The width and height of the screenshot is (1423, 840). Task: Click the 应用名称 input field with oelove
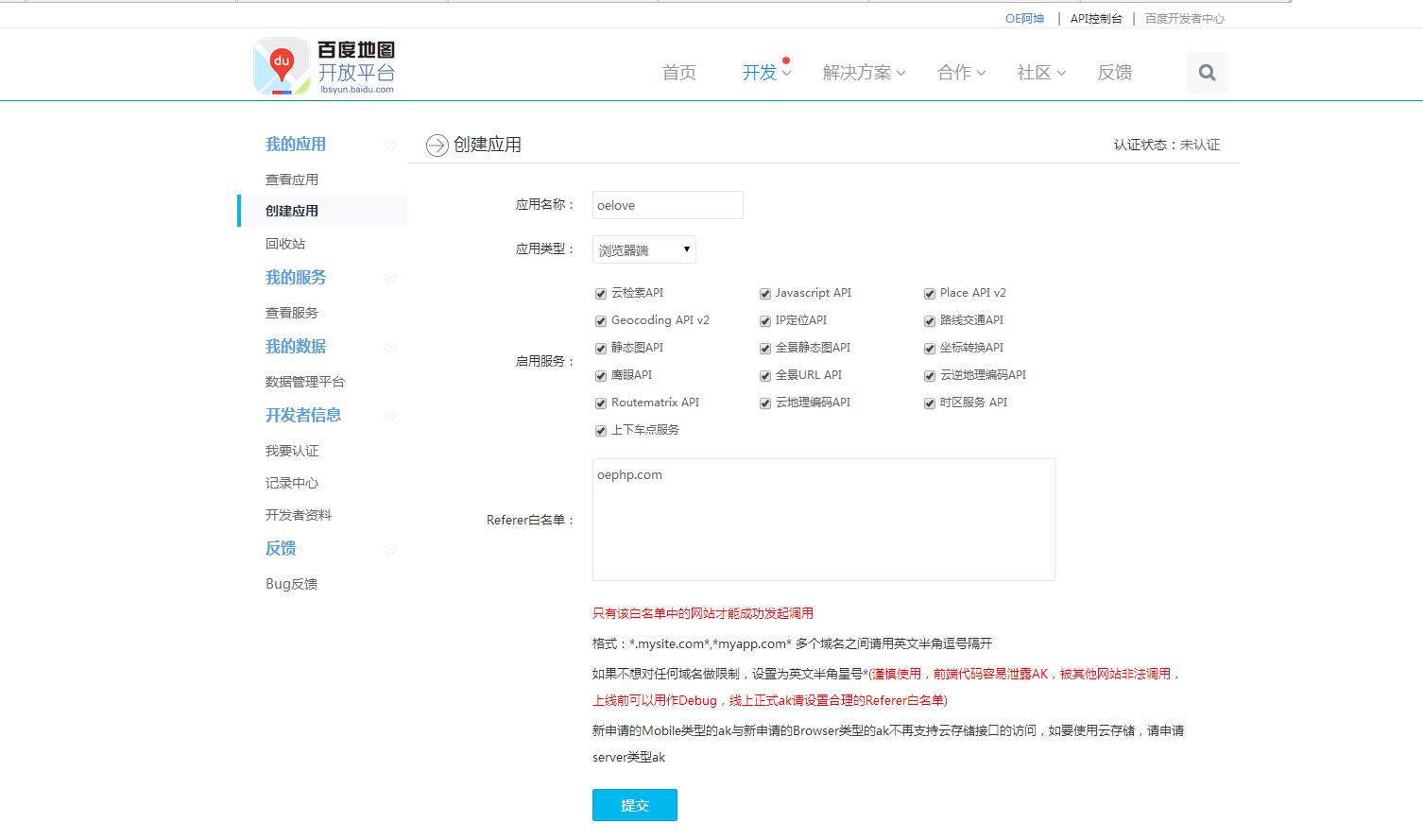668,205
